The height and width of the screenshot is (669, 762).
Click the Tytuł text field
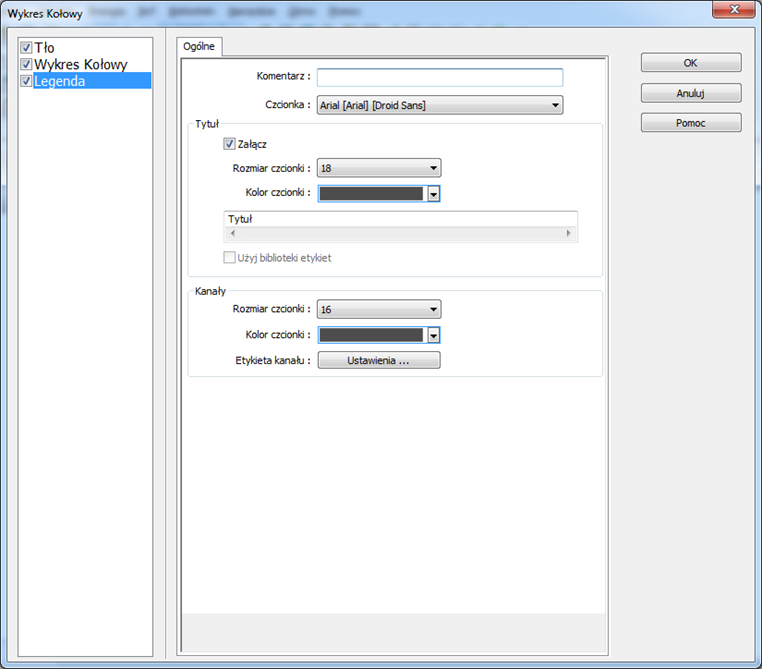point(400,219)
